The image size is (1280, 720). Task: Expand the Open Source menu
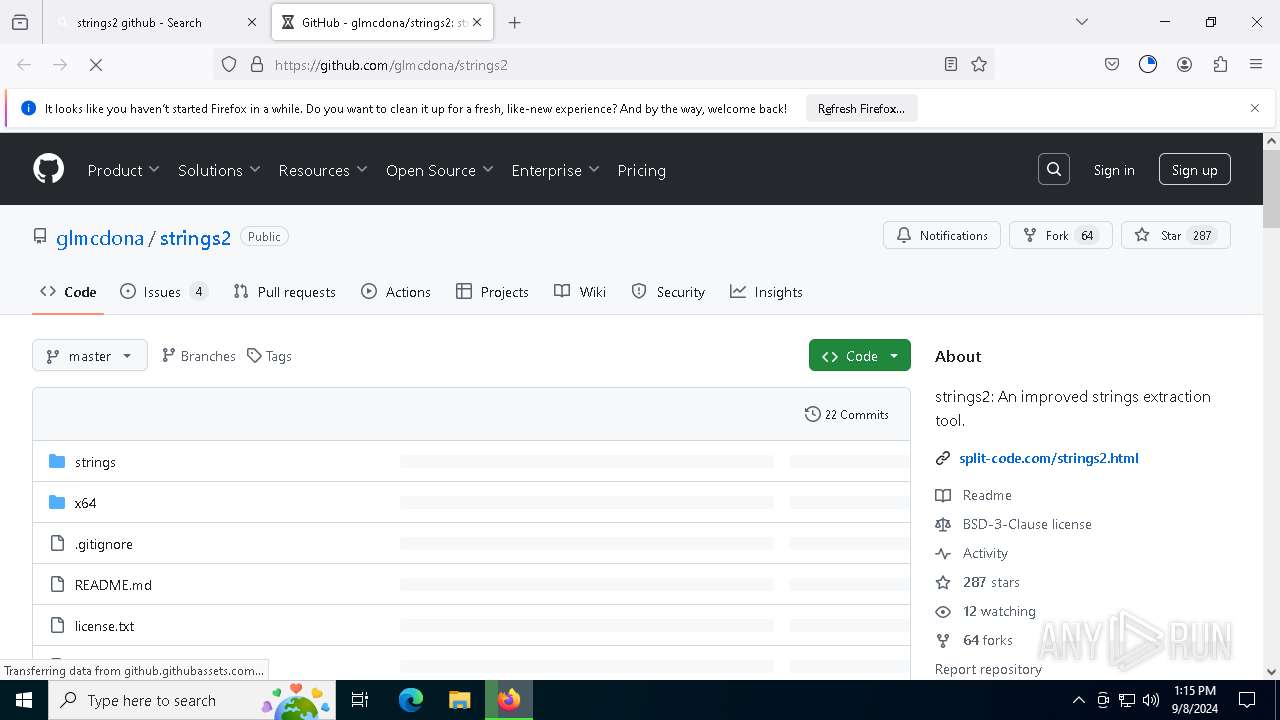pos(440,170)
